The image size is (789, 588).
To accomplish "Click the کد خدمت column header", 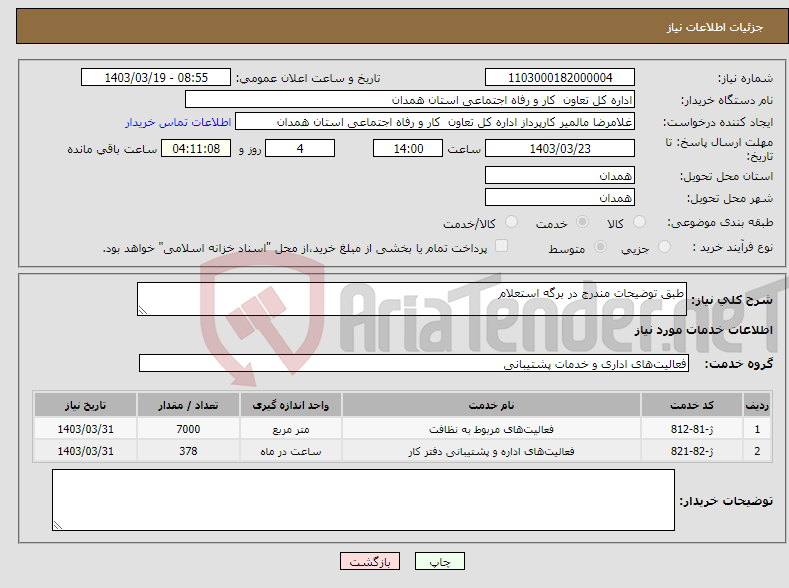I will point(692,405).
